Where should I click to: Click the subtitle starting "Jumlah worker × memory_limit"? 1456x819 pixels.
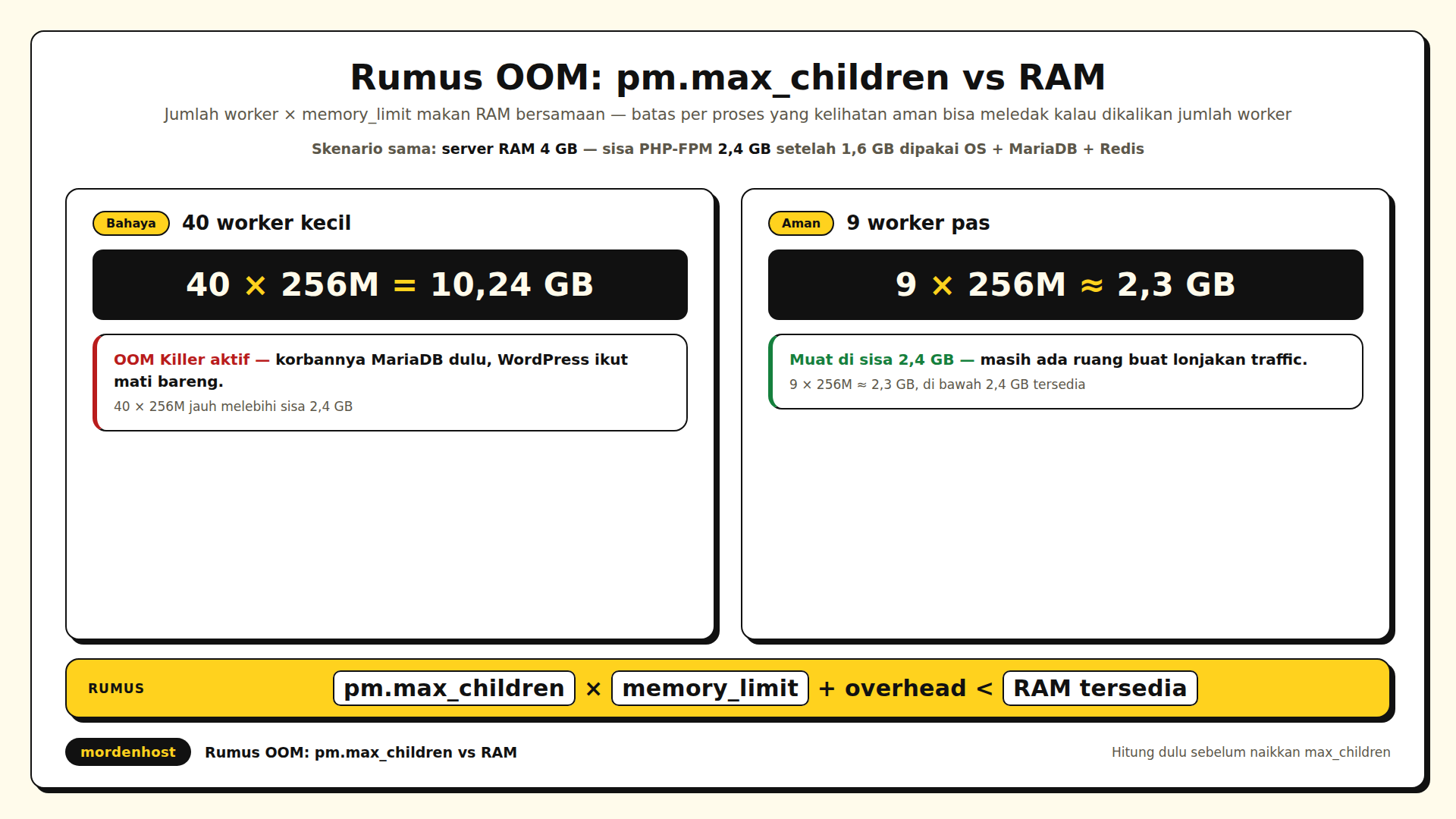[728, 115]
